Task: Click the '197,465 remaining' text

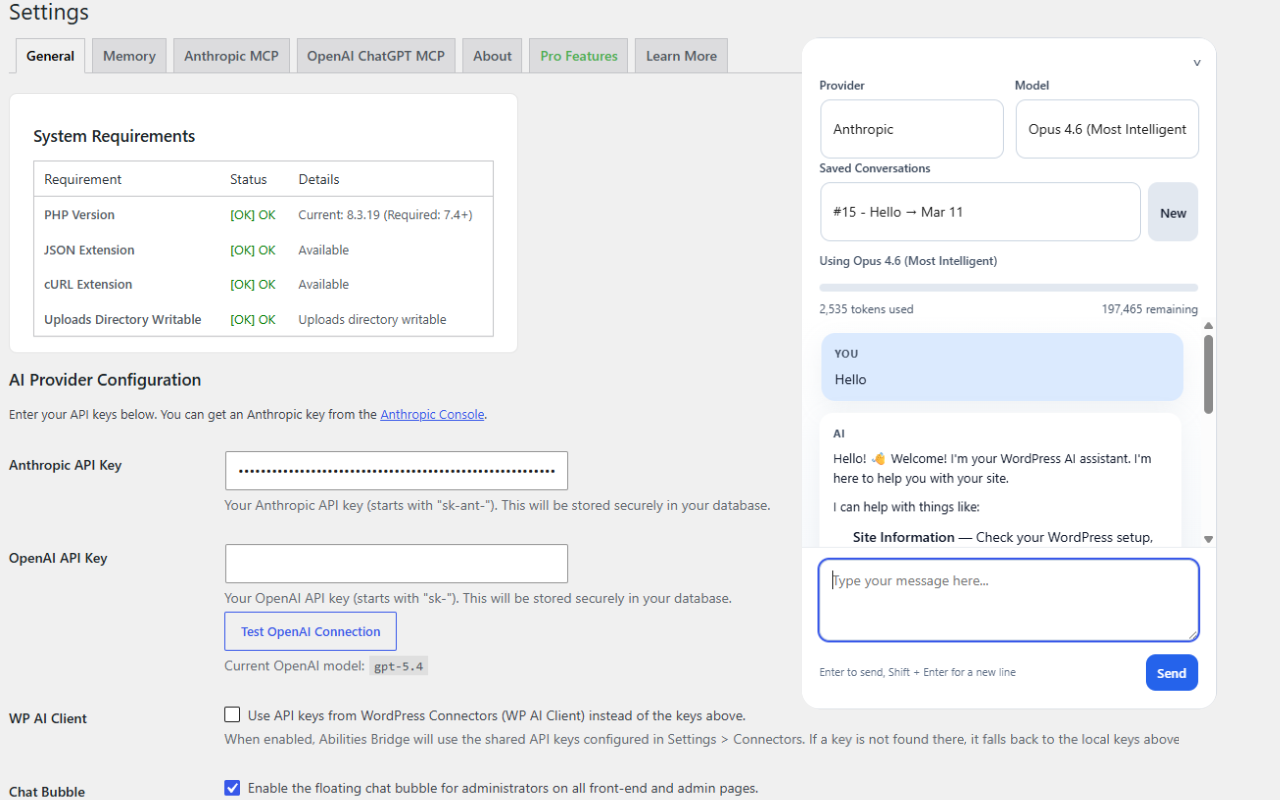Action: coord(1150,309)
